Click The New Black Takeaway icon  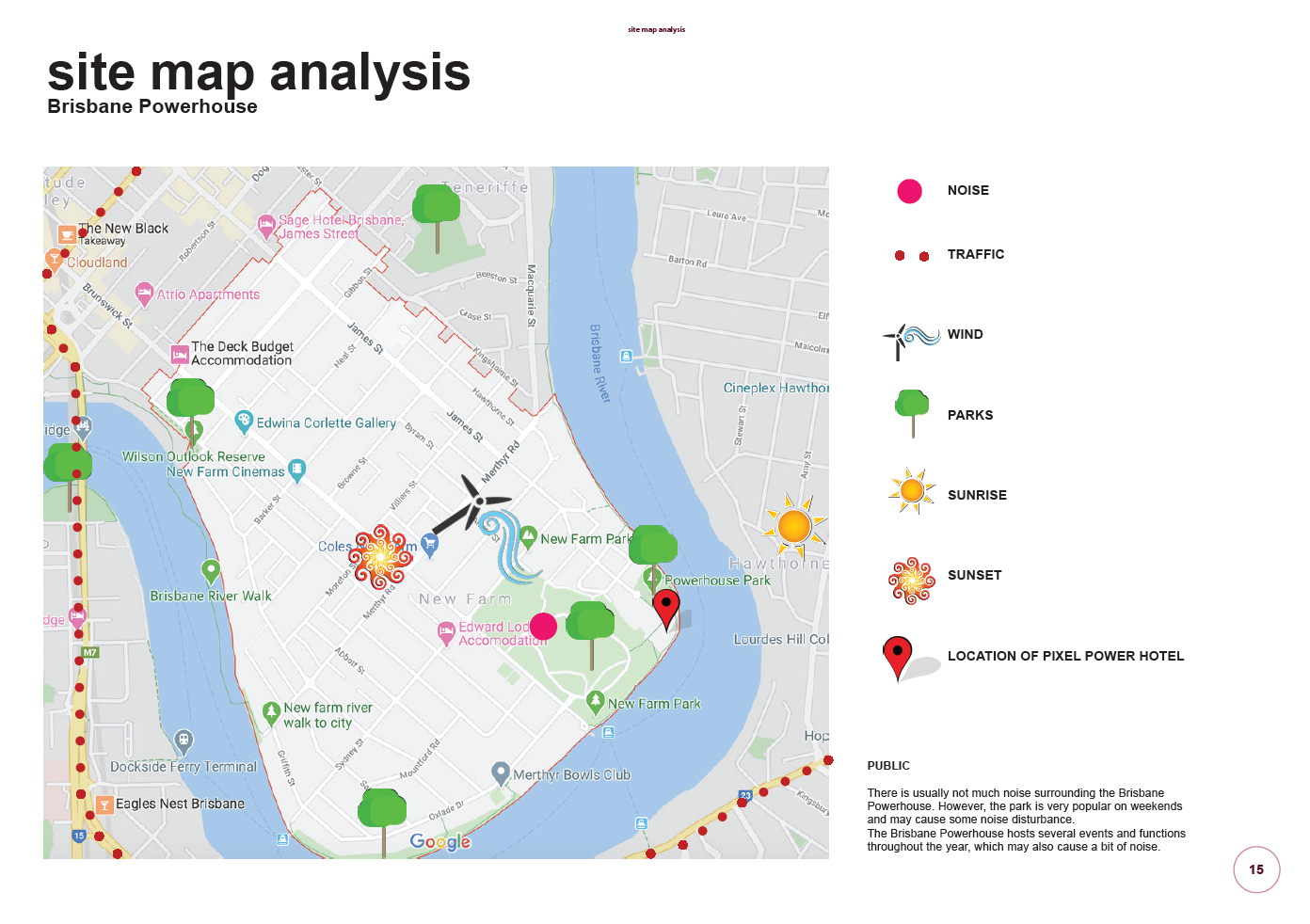point(67,234)
